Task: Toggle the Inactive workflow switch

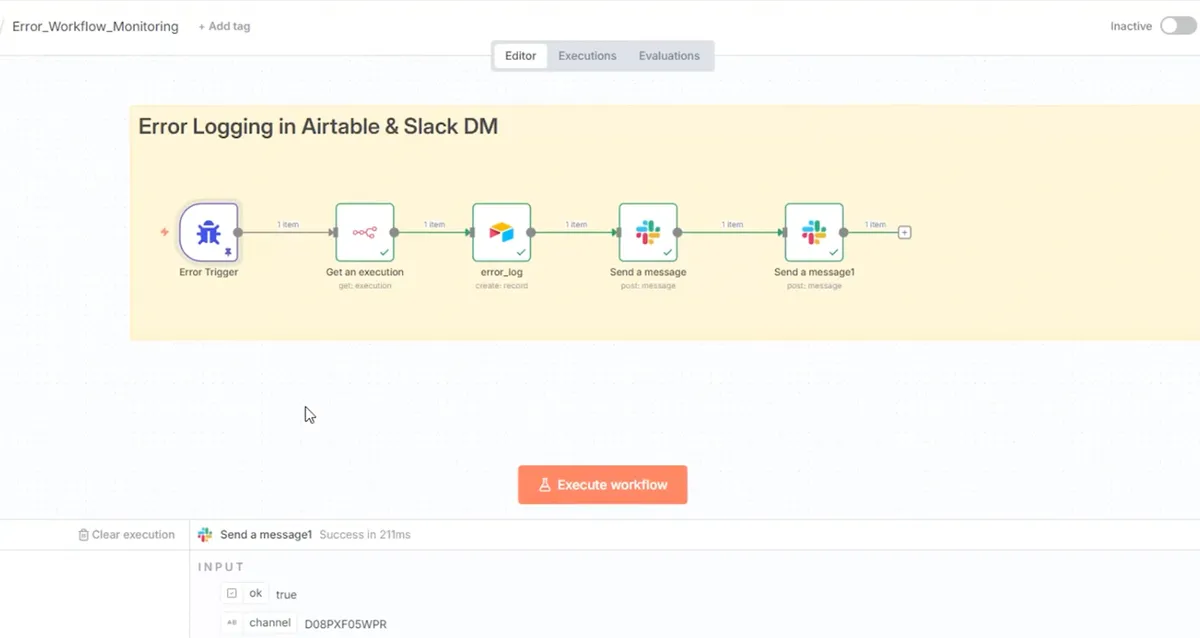Action: point(1178,26)
